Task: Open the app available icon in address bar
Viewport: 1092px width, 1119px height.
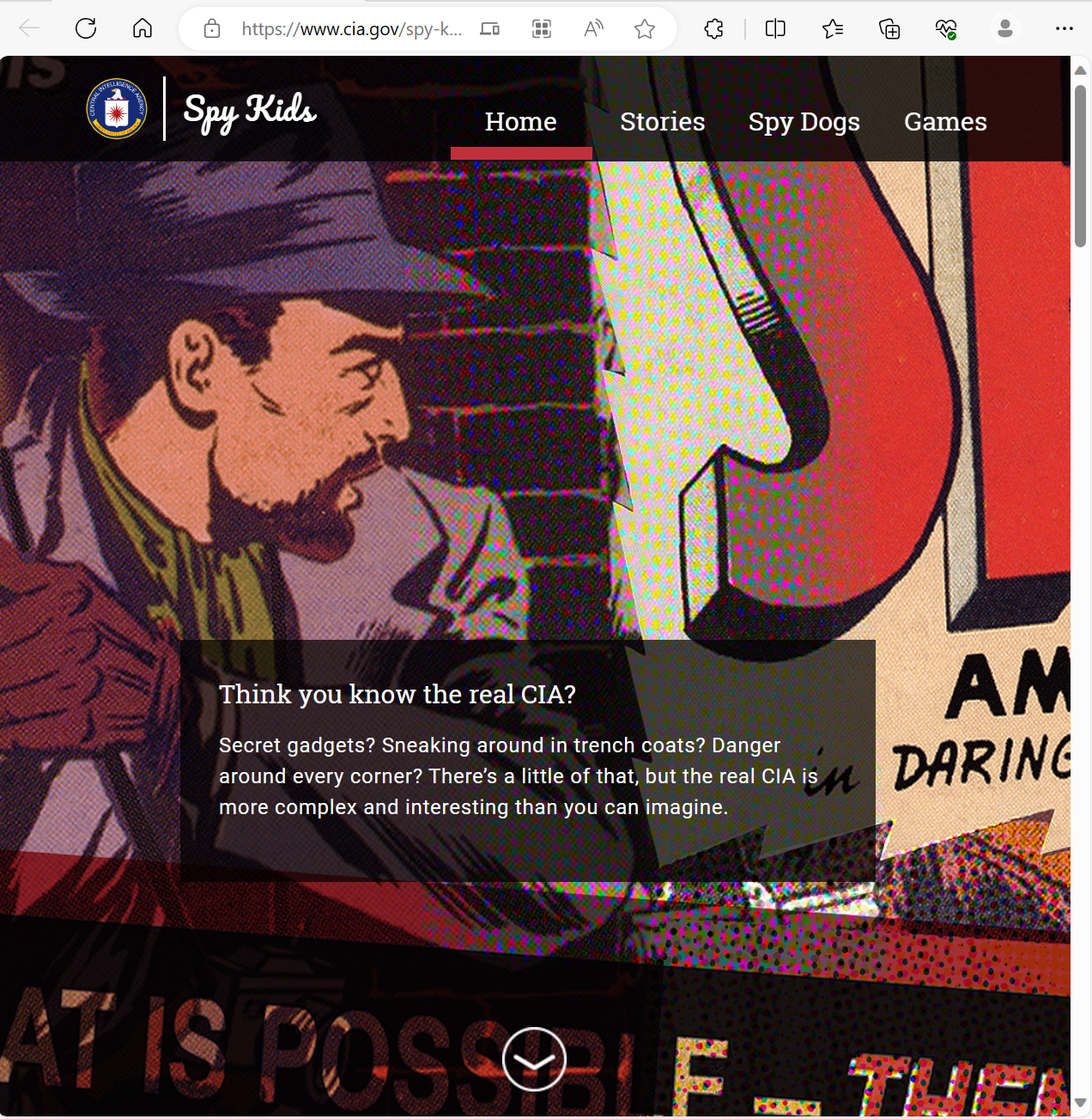Action: pyautogui.click(x=542, y=29)
